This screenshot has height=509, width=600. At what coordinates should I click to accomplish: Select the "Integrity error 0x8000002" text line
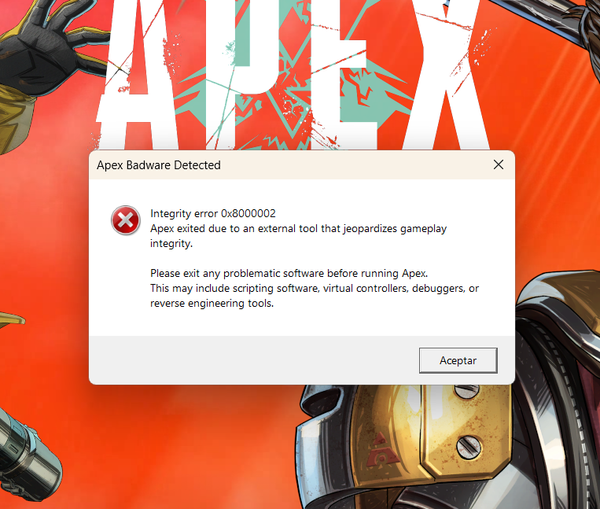pyautogui.click(x=212, y=213)
